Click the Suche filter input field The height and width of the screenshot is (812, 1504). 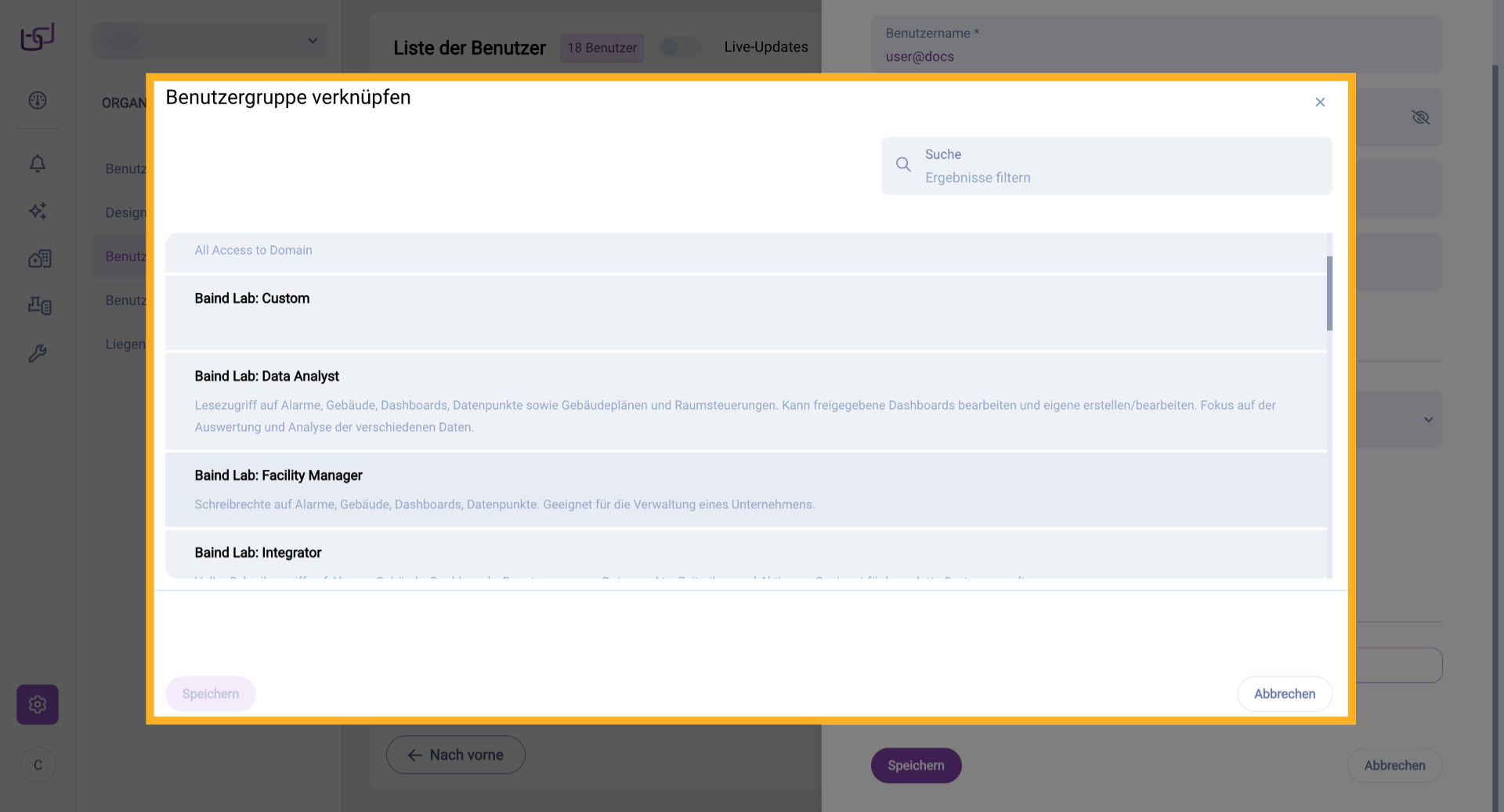[1120, 177]
